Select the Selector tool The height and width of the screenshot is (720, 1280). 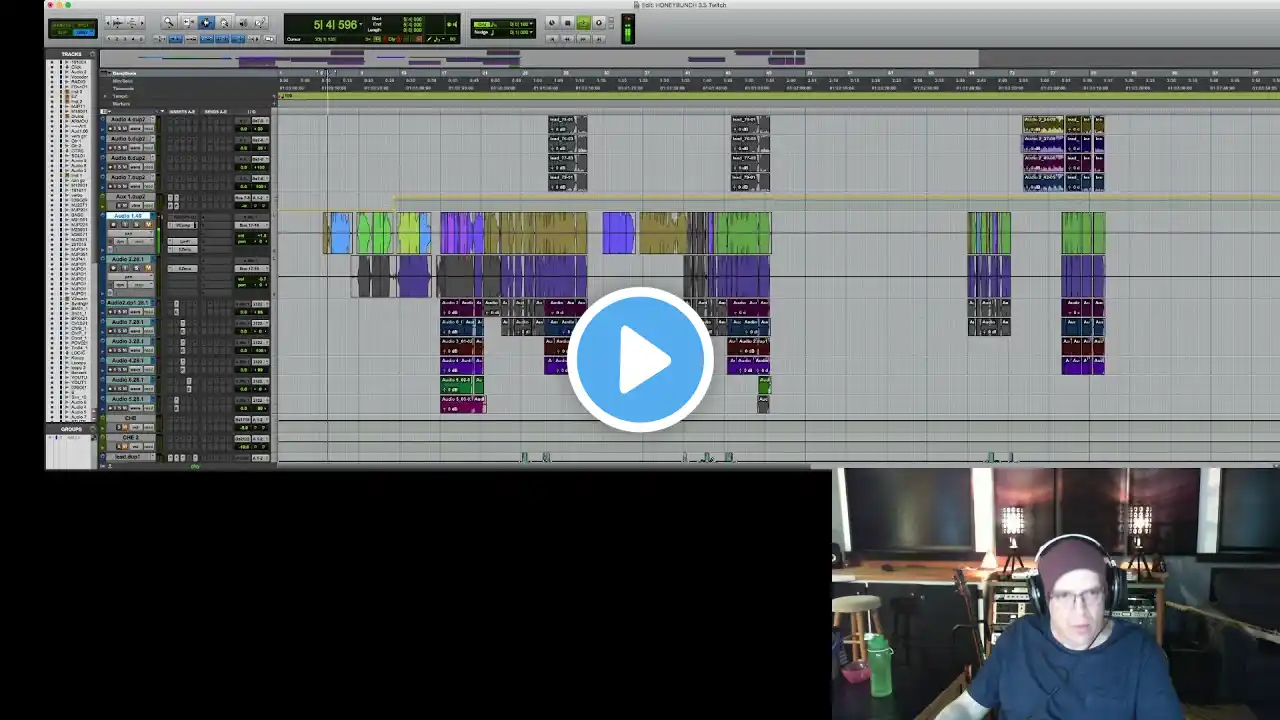[x=206, y=22]
